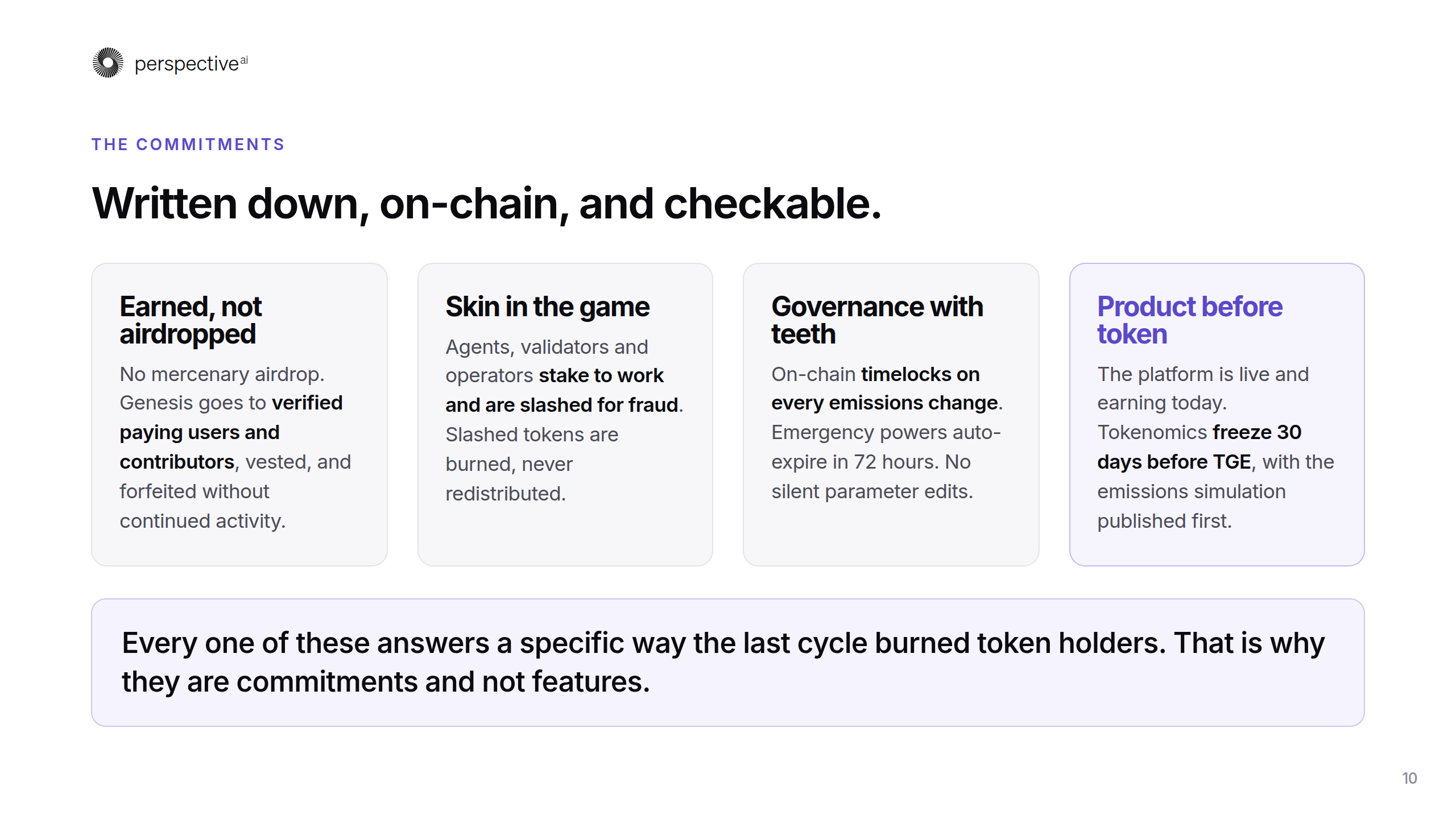
Task: Select the purple 'Product before token' heading
Action: click(x=1190, y=320)
